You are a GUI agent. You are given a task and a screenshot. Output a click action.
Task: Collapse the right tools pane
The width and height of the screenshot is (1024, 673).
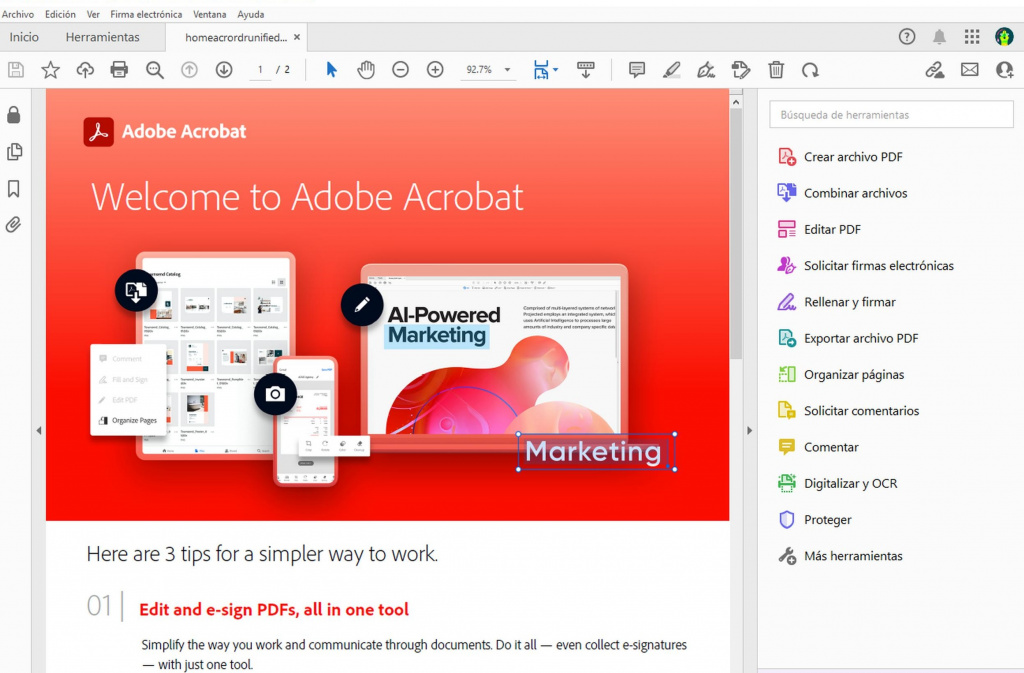point(749,431)
